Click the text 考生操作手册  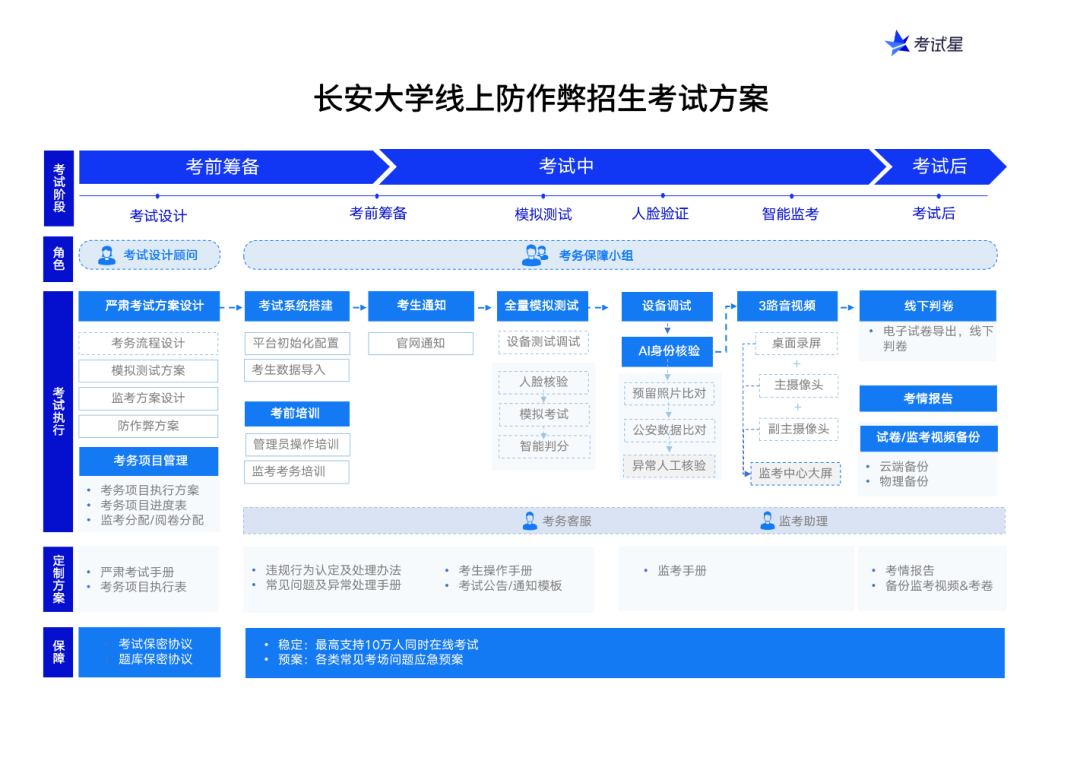tap(495, 570)
